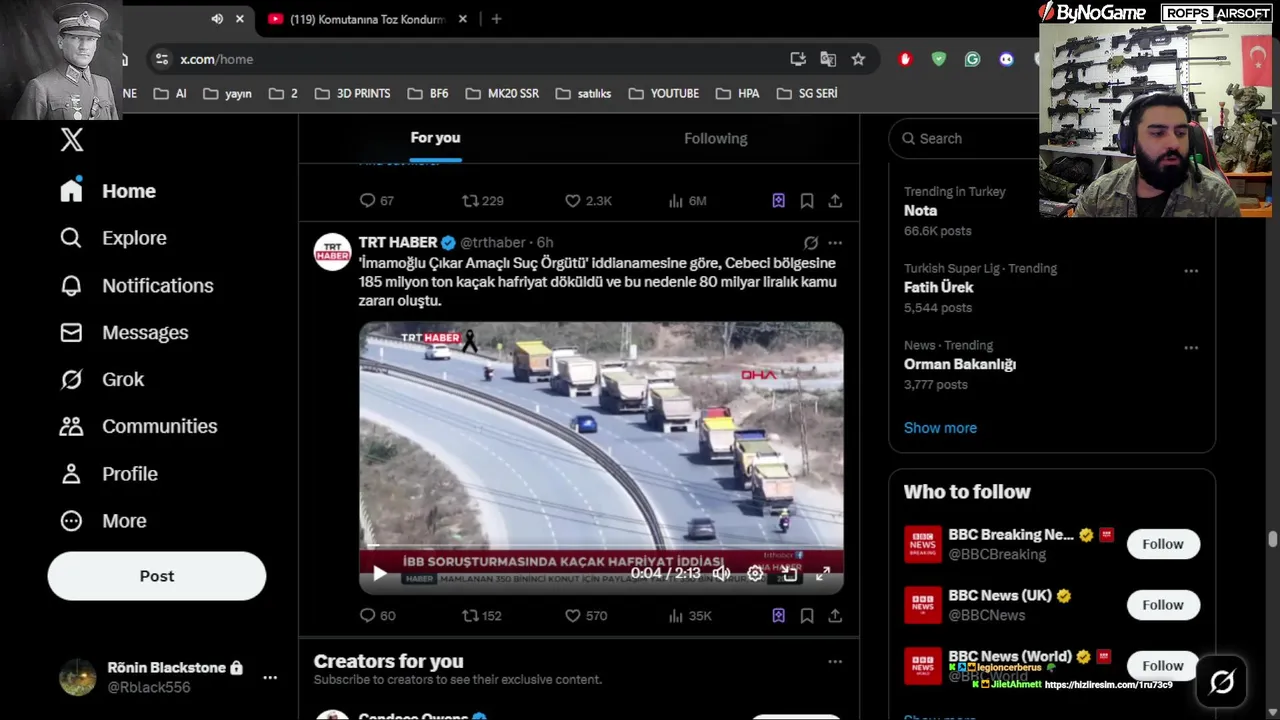Click the floating Grok button
Screen dimensions: 1280x720
coord(1222,682)
